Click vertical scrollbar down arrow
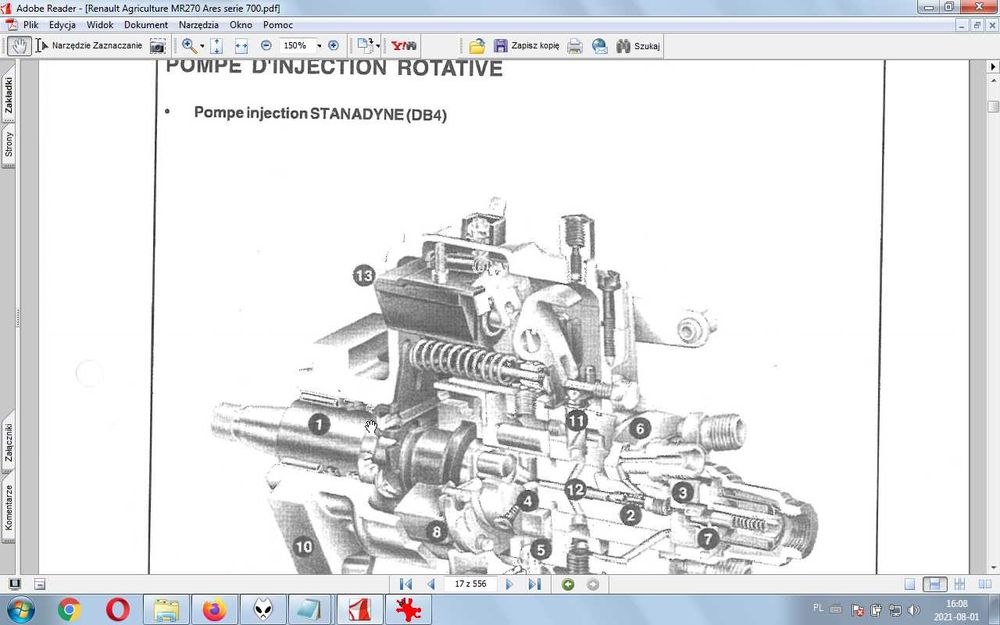1000x625 pixels. pyautogui.click(x=993, y=567)
